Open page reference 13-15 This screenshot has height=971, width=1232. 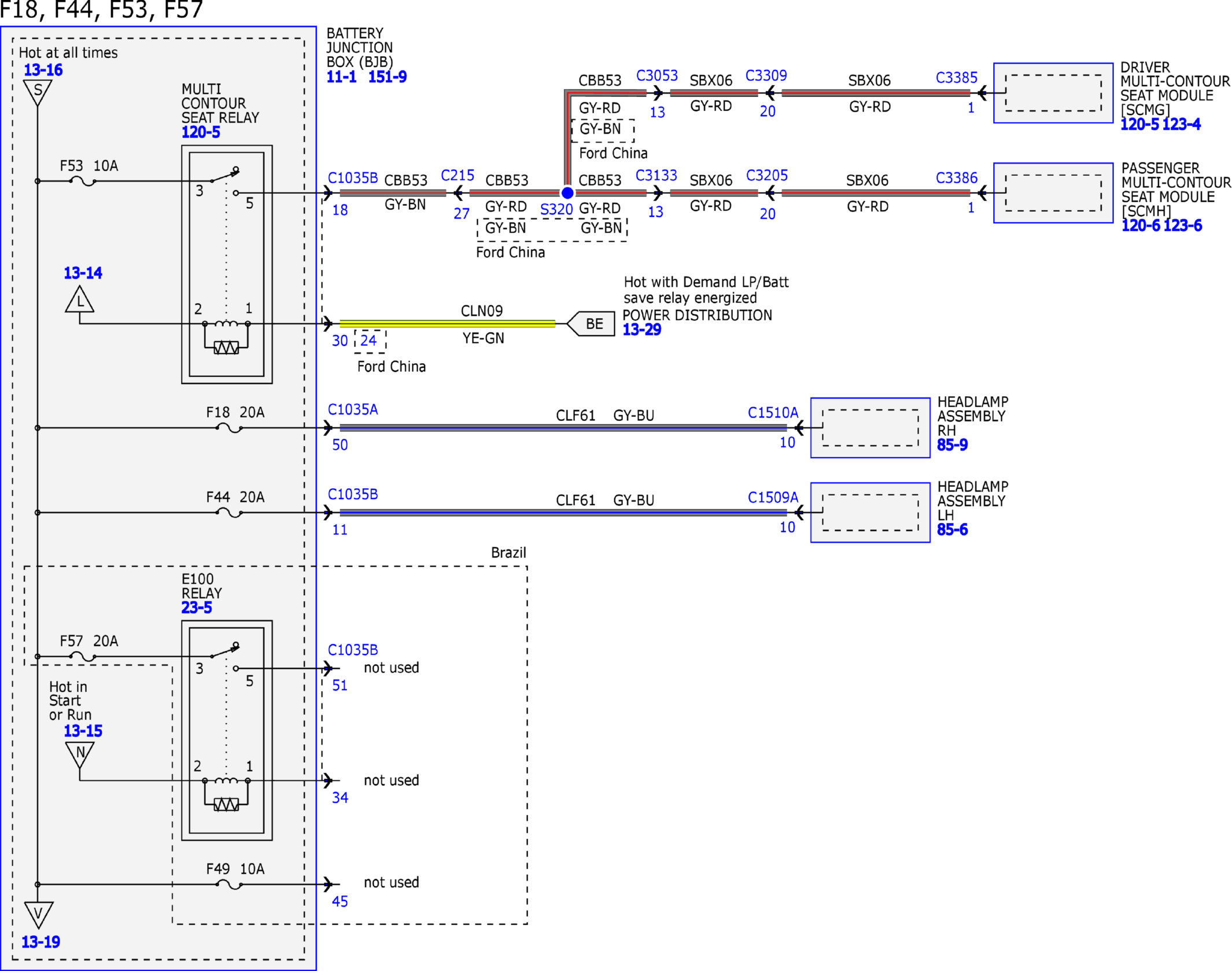(83, 731)
